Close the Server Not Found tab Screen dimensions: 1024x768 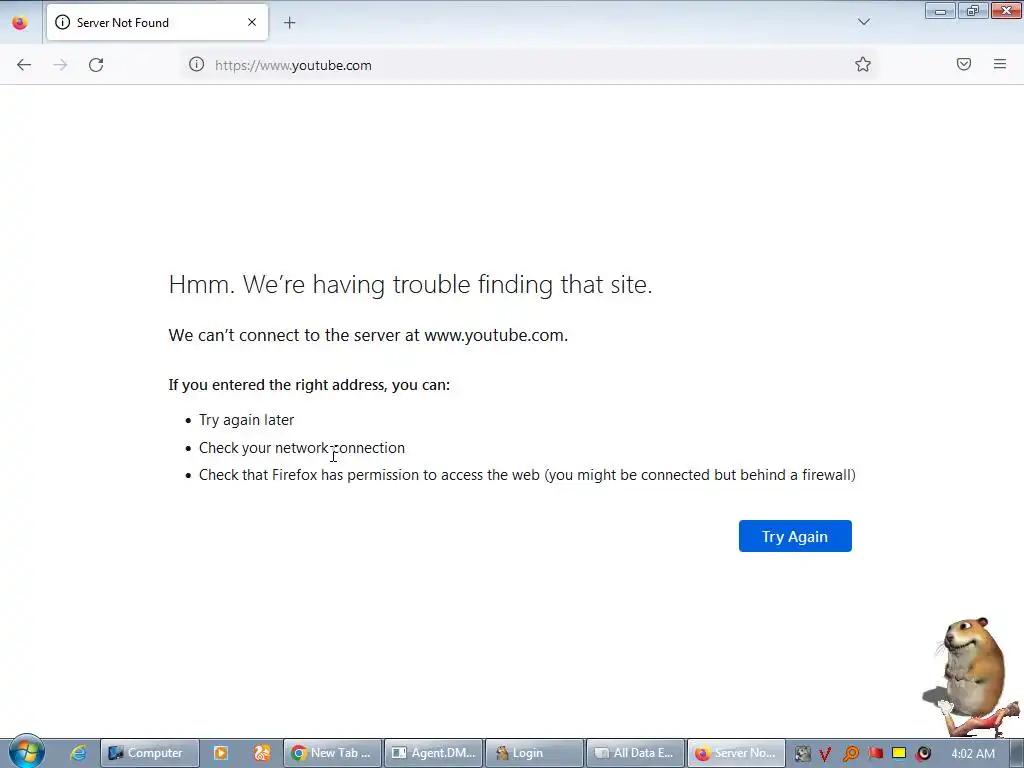click(252, 22)
